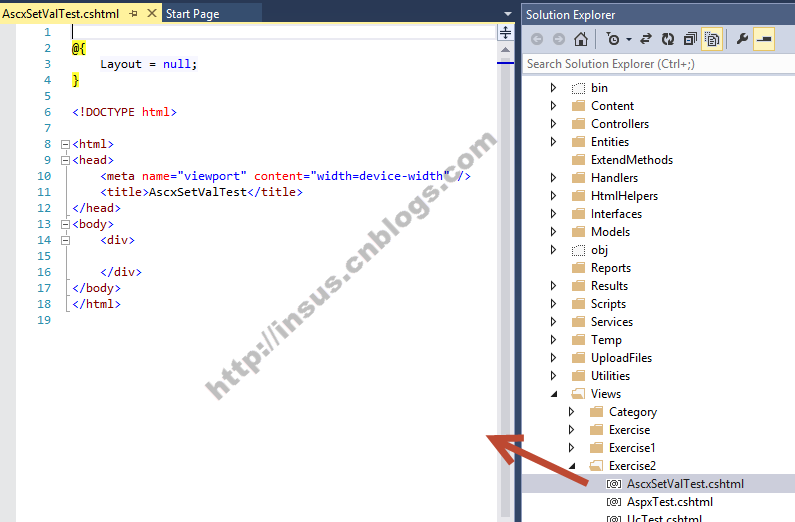The width and height of the screenshot is (795, 522).
Task: Expand the Temp folder node
Action: 554,340
